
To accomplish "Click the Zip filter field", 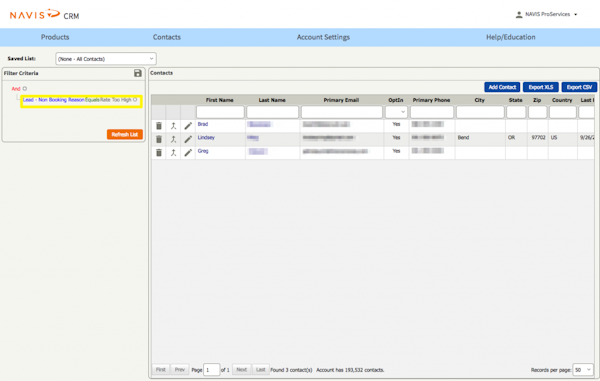I will (x=538, y=112).
